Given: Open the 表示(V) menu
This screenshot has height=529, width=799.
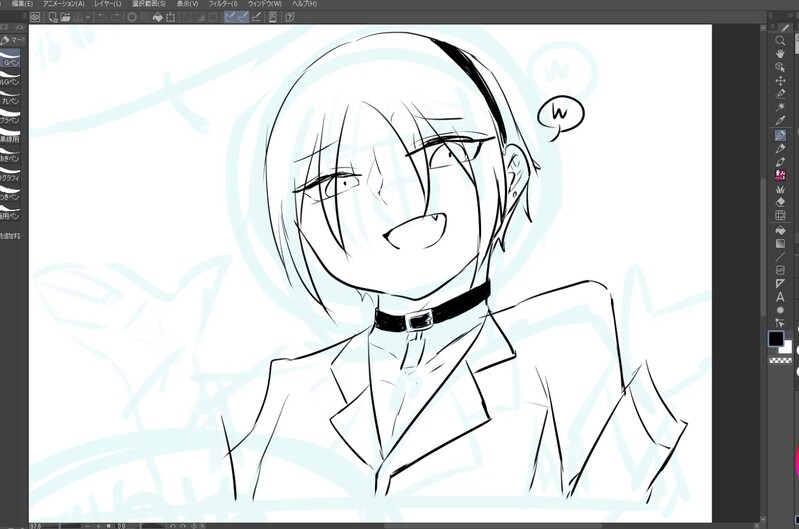Looking at the screenshot, I should tap(188, 4).
